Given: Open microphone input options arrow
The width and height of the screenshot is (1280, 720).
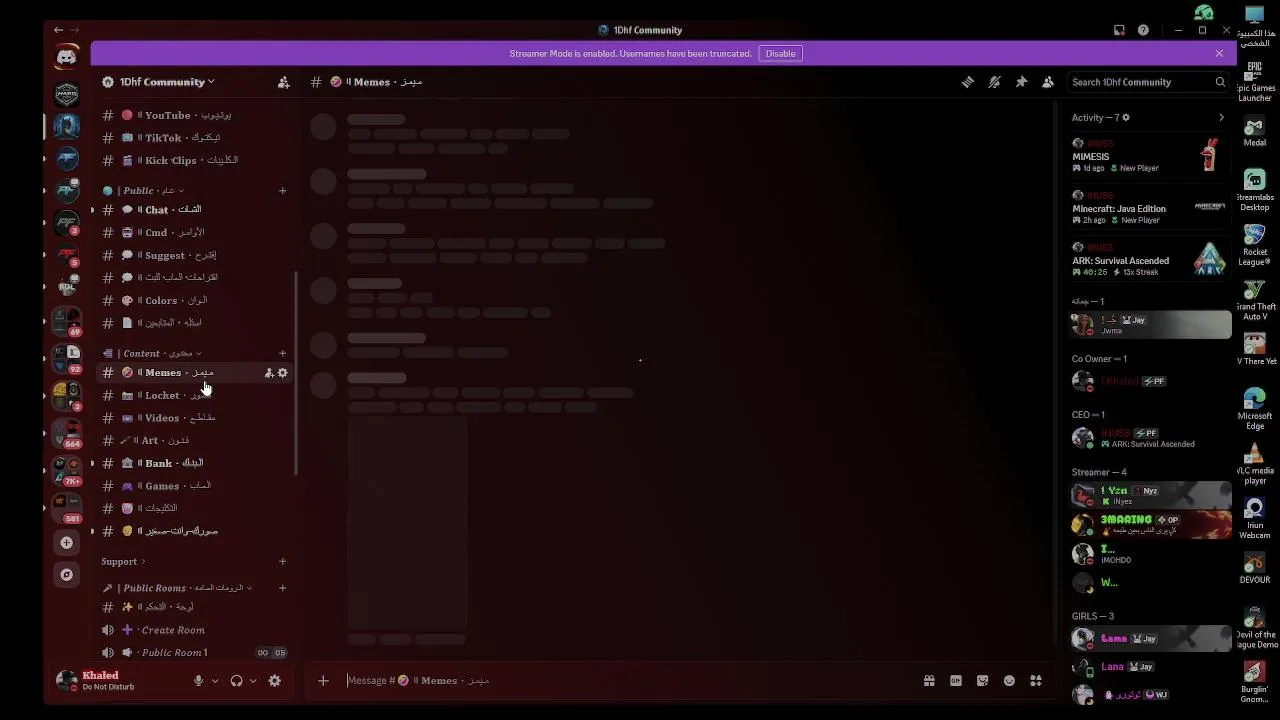Looking at the screenshot, I should [214, 681].
